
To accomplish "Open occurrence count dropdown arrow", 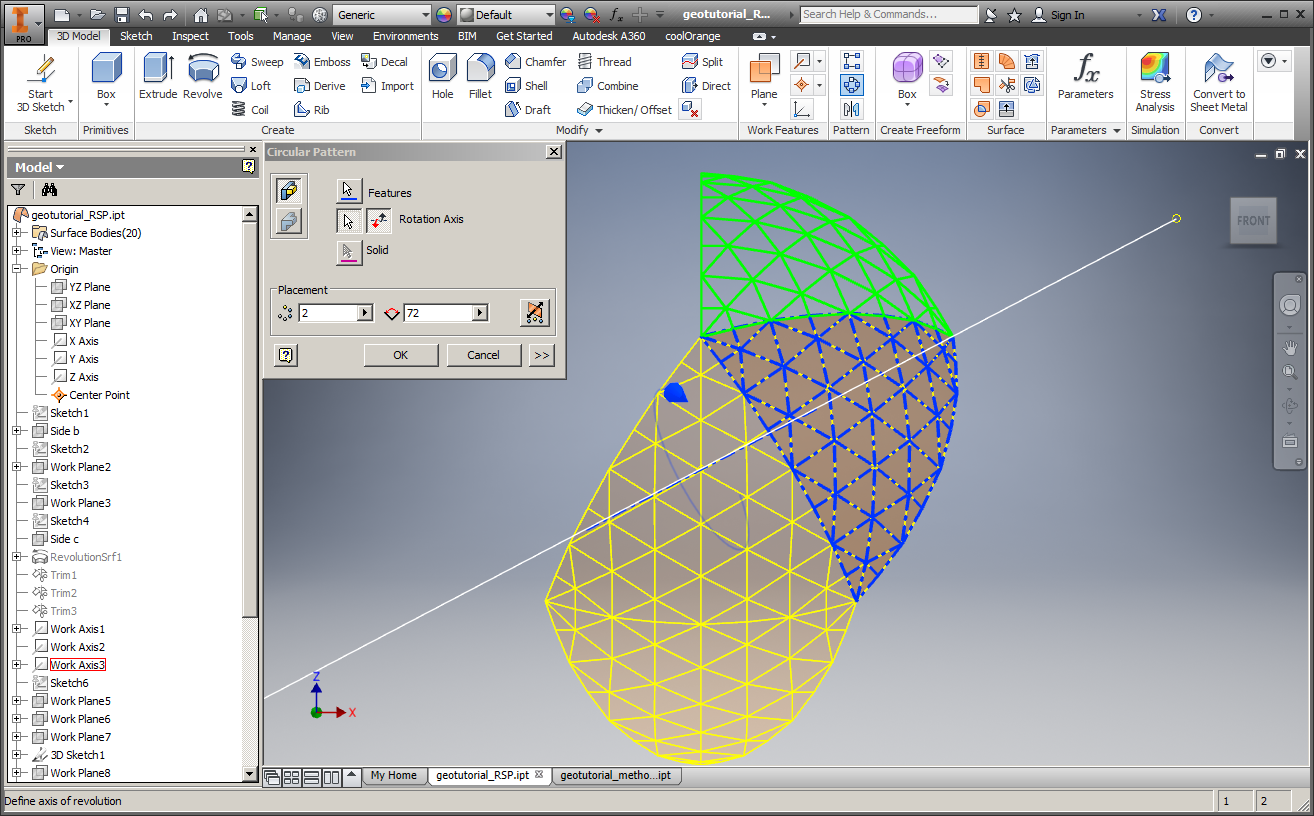I will [364, 313].
